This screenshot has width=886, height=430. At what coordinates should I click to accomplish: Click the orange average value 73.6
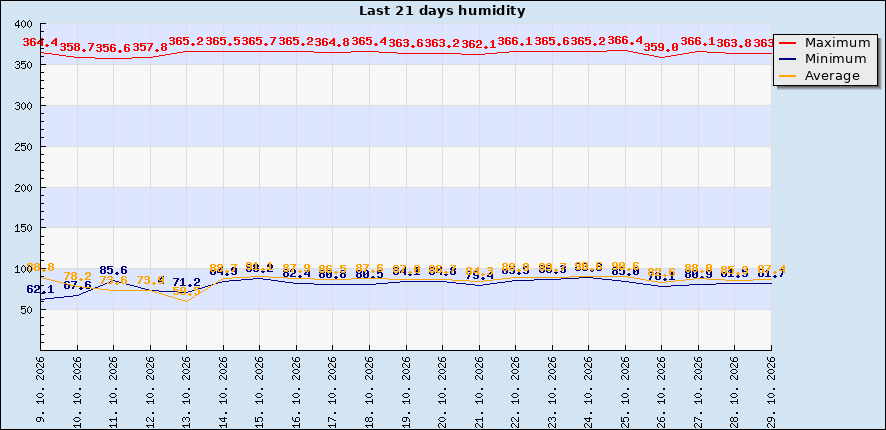[114, 280]
